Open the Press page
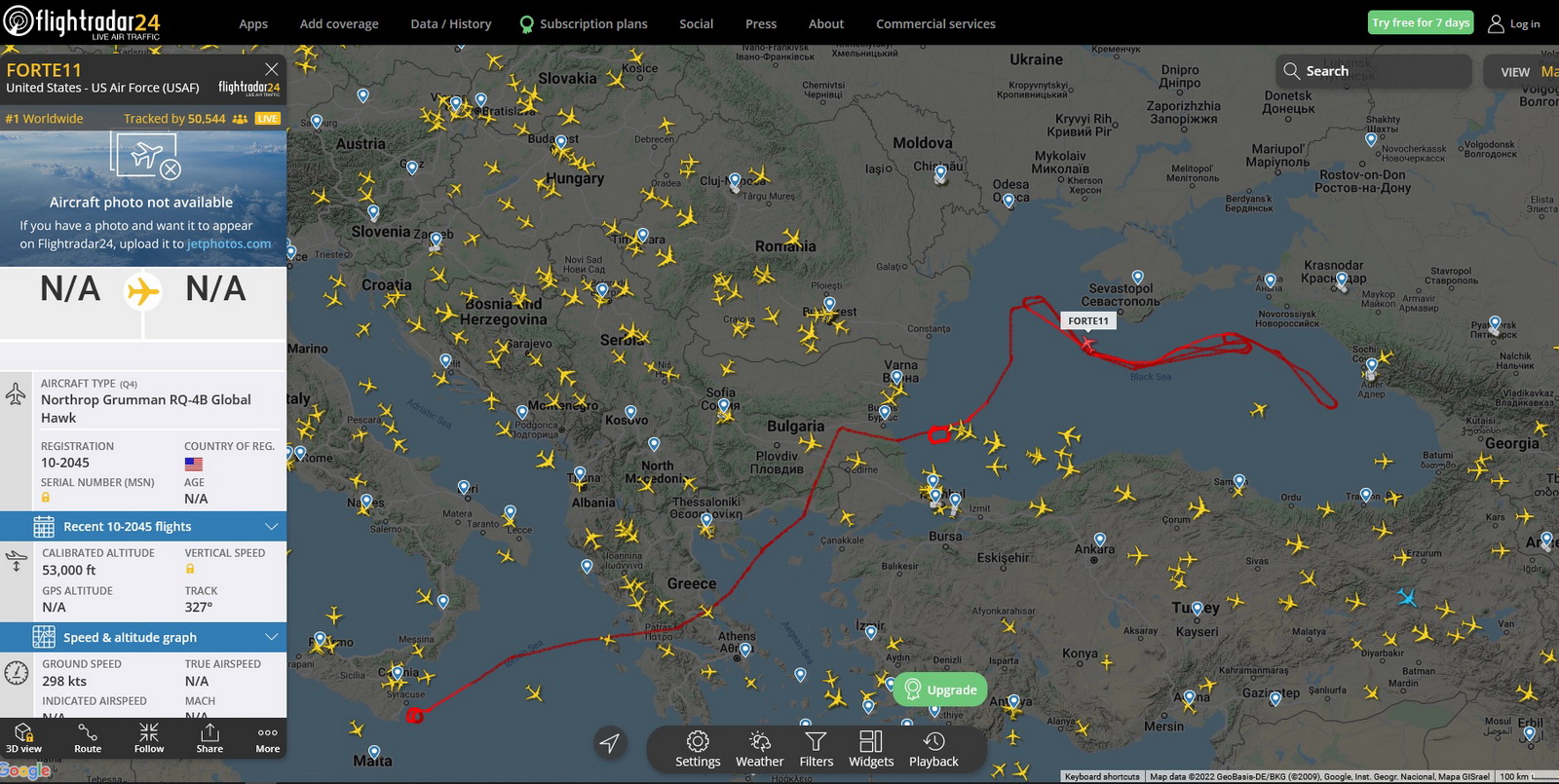The height and width of the screenshot is (784, 1559). [761, 24]
